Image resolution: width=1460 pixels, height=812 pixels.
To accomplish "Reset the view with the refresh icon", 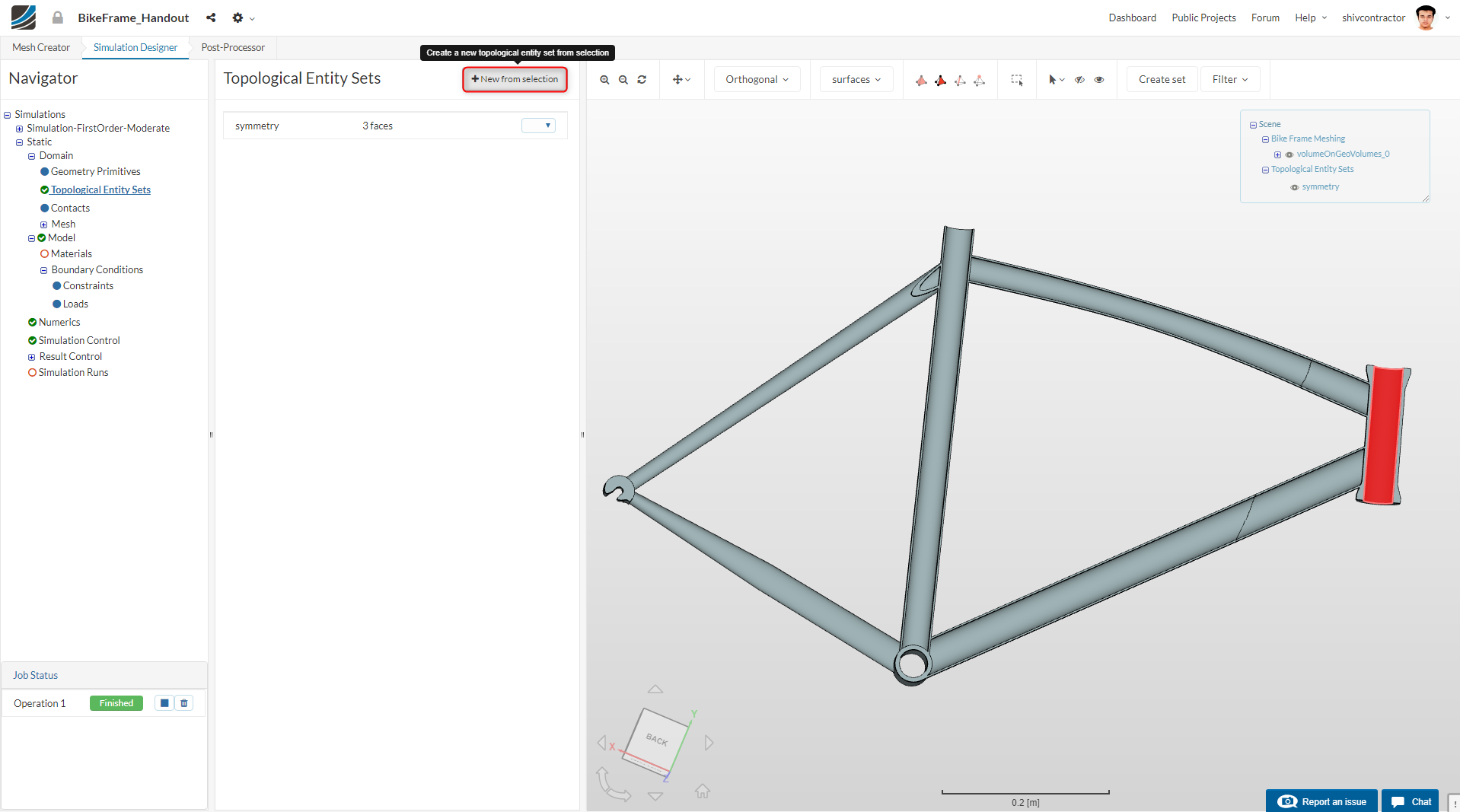I will point(642,79).
